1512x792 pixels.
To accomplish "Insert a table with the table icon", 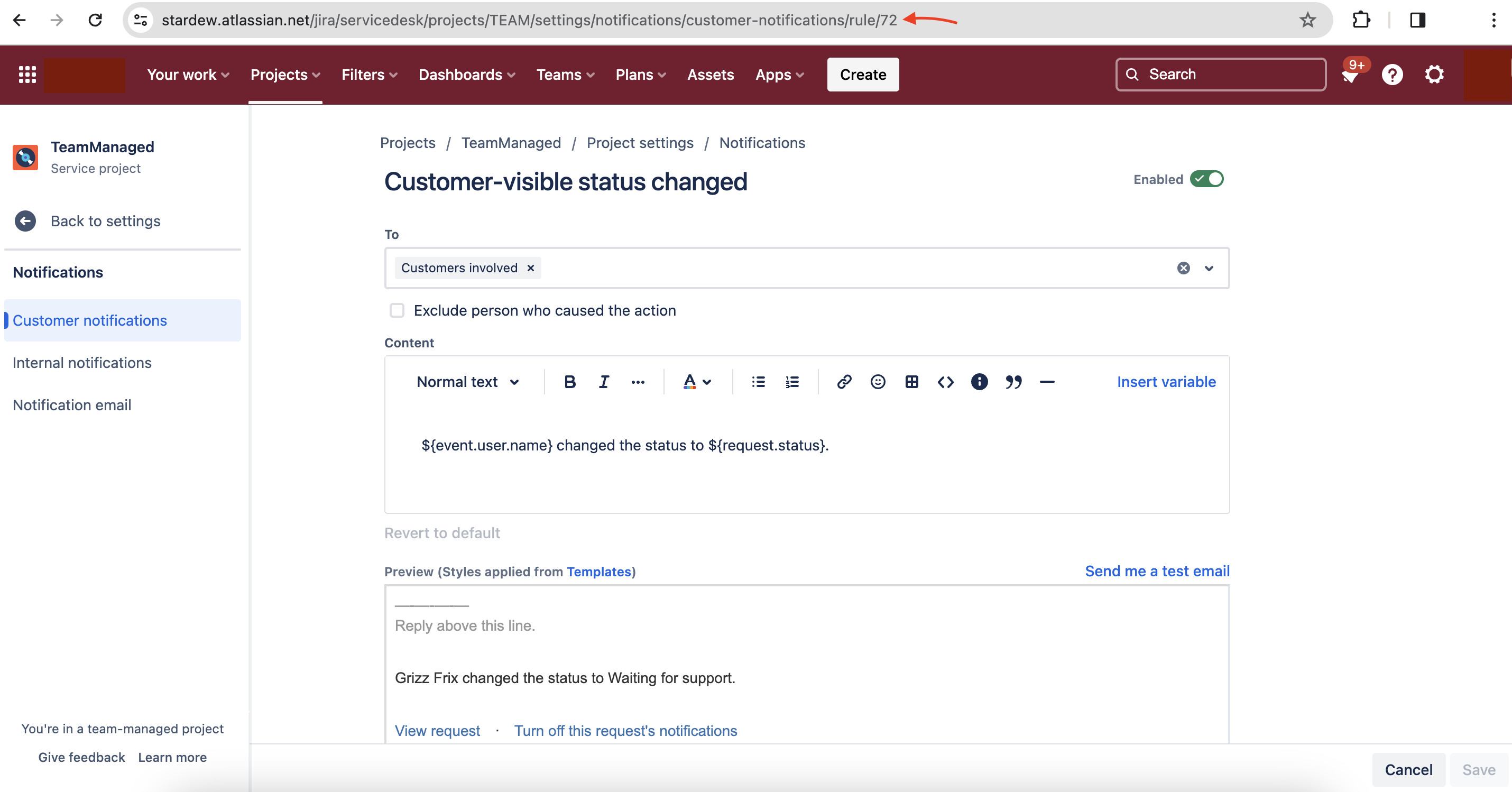I will pyautogui.click(x=911, y=382).
